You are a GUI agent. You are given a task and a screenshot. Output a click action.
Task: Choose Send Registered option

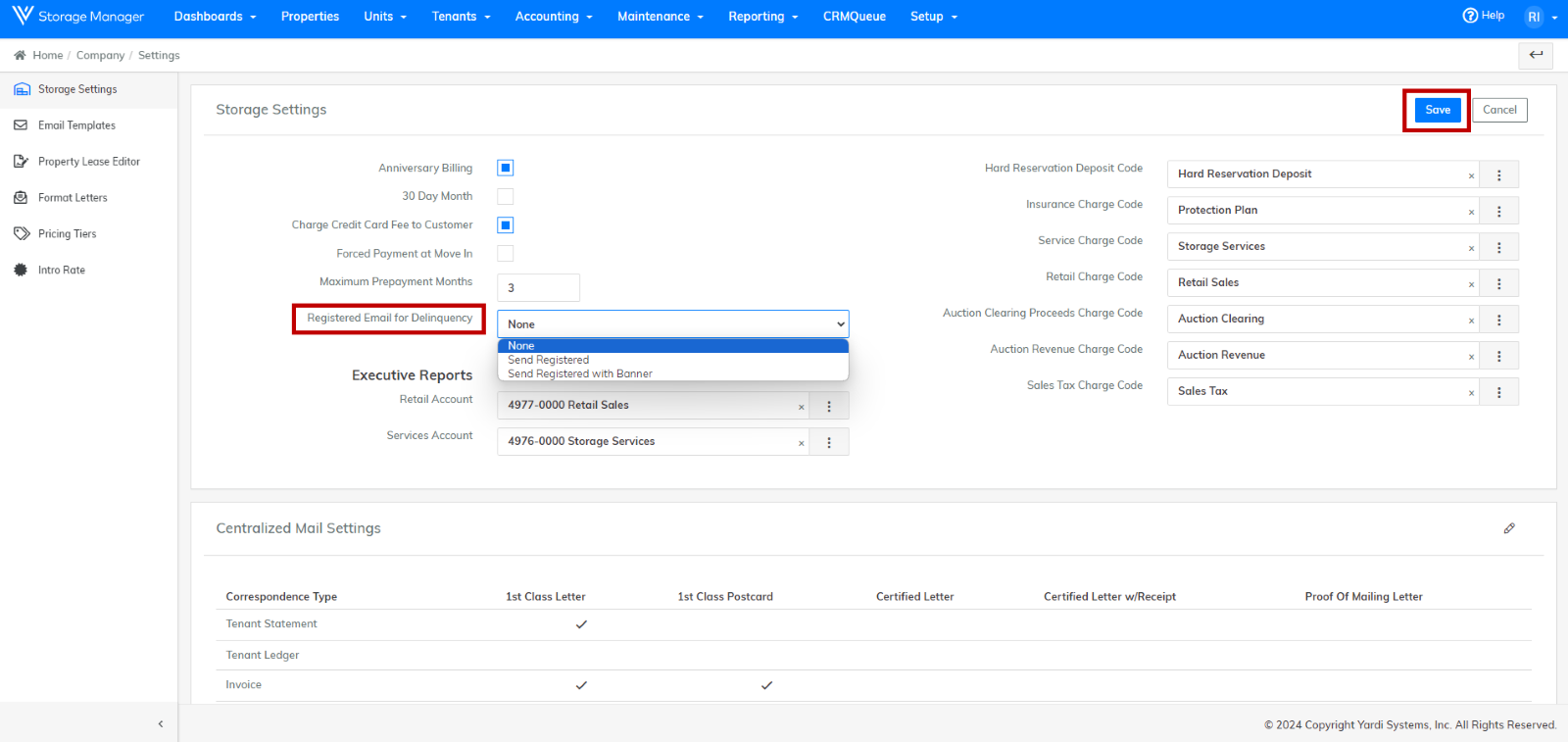pos(673,360)
